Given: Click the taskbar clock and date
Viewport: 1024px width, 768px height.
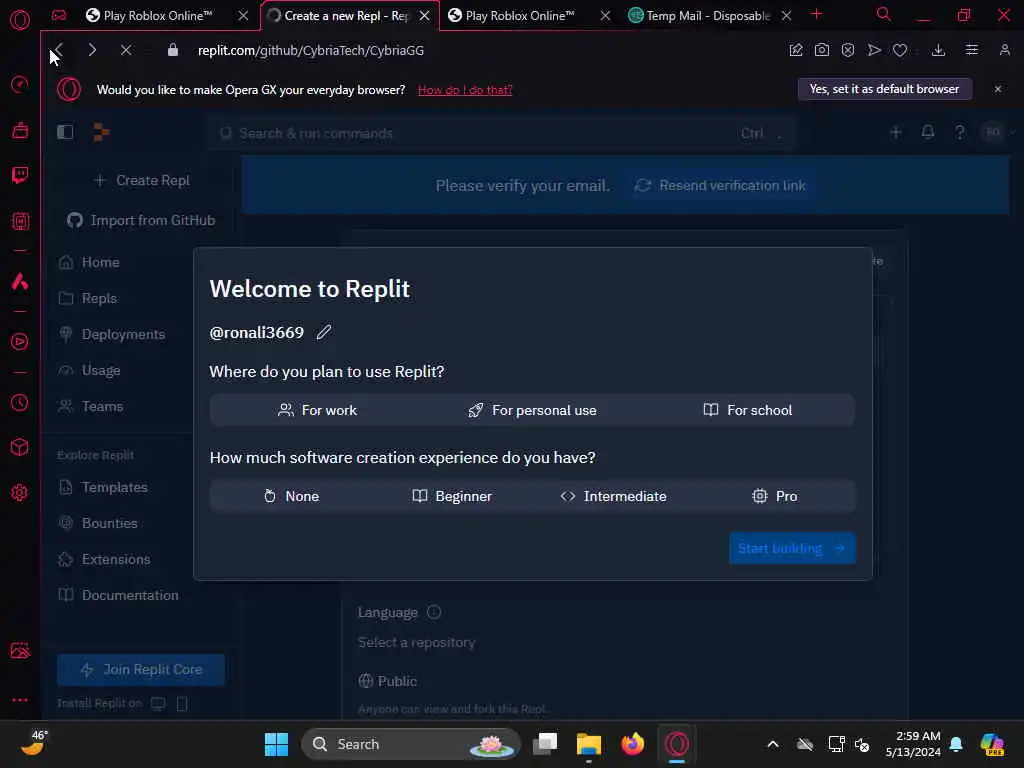Looking at the screenshot, I should point(913,744).
